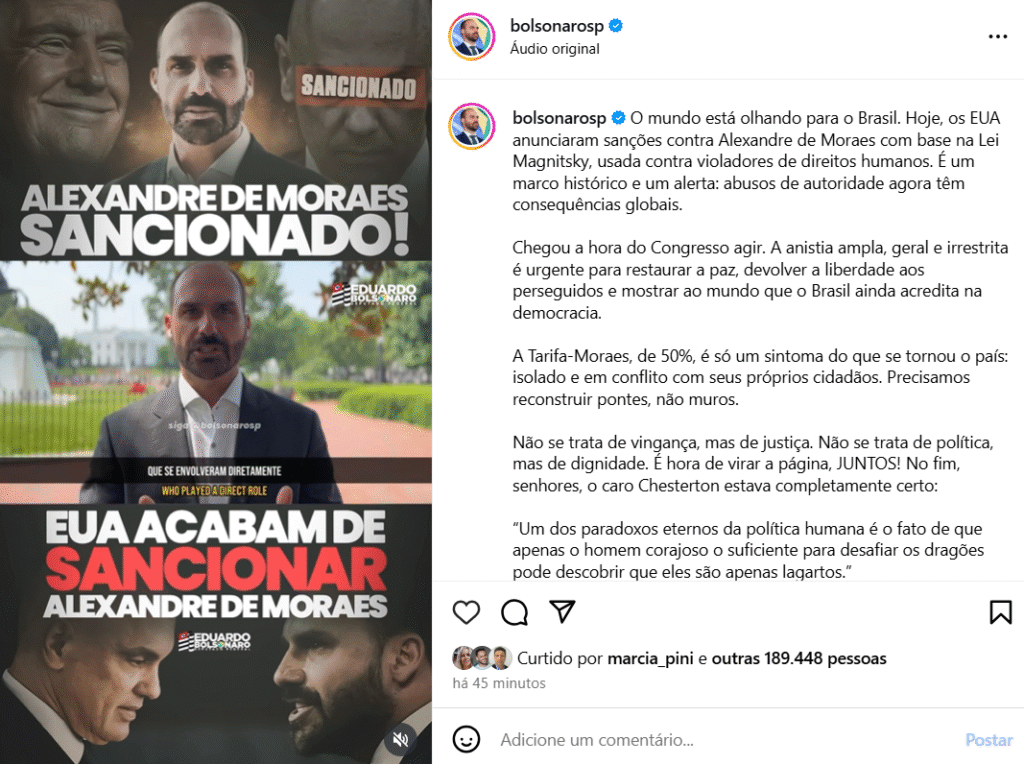Click the comment field Adicione um comentário

pos(725,740)
